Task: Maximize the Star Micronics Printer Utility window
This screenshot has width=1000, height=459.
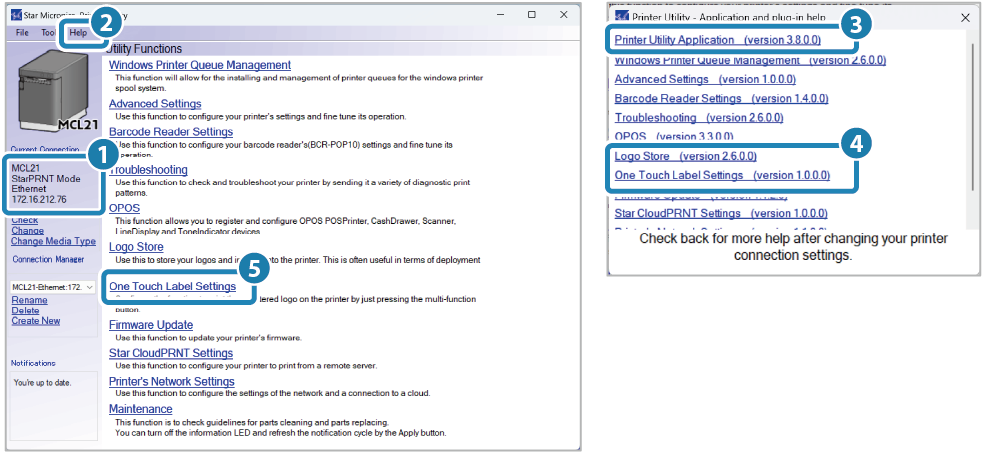Action: [x=532, y=14]
